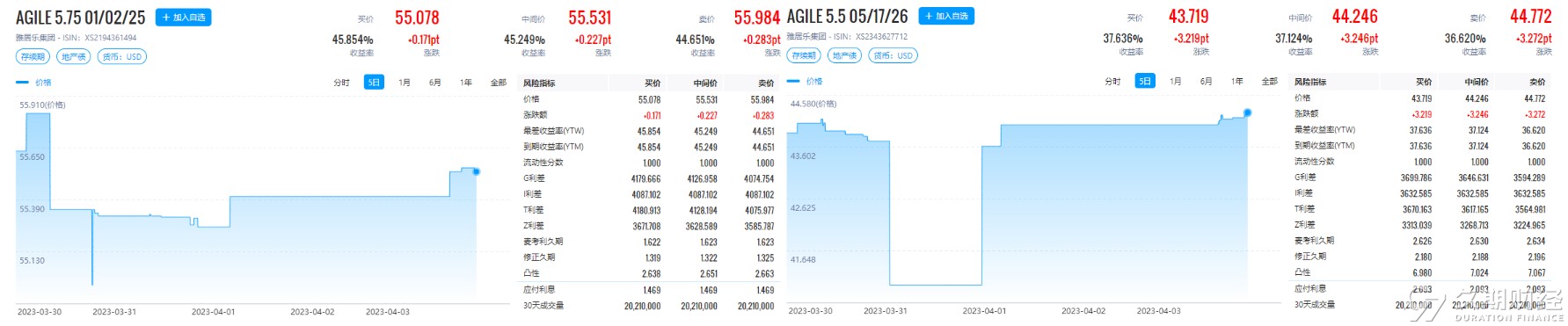
Task: Toggle the 价格 legend on the AGILE 5.75 01/02/25 chart
Action: (34, 83)
